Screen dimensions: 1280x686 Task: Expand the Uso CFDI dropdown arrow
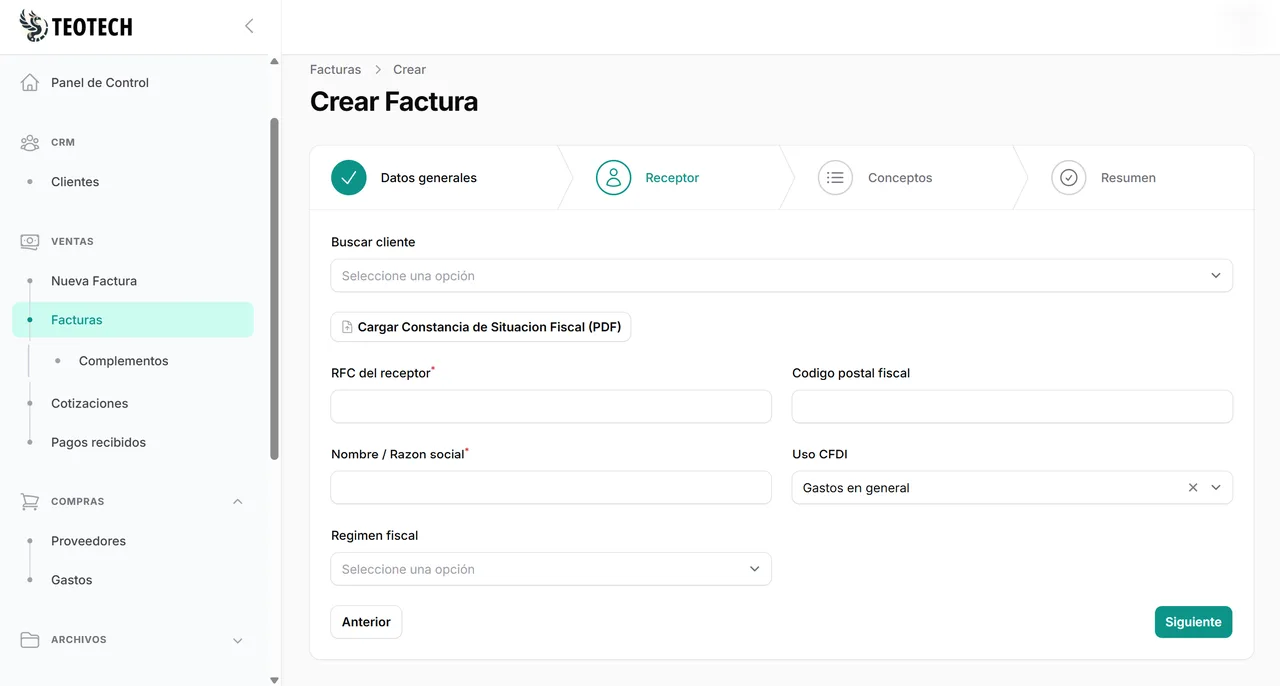click(x=1216, y=488)
